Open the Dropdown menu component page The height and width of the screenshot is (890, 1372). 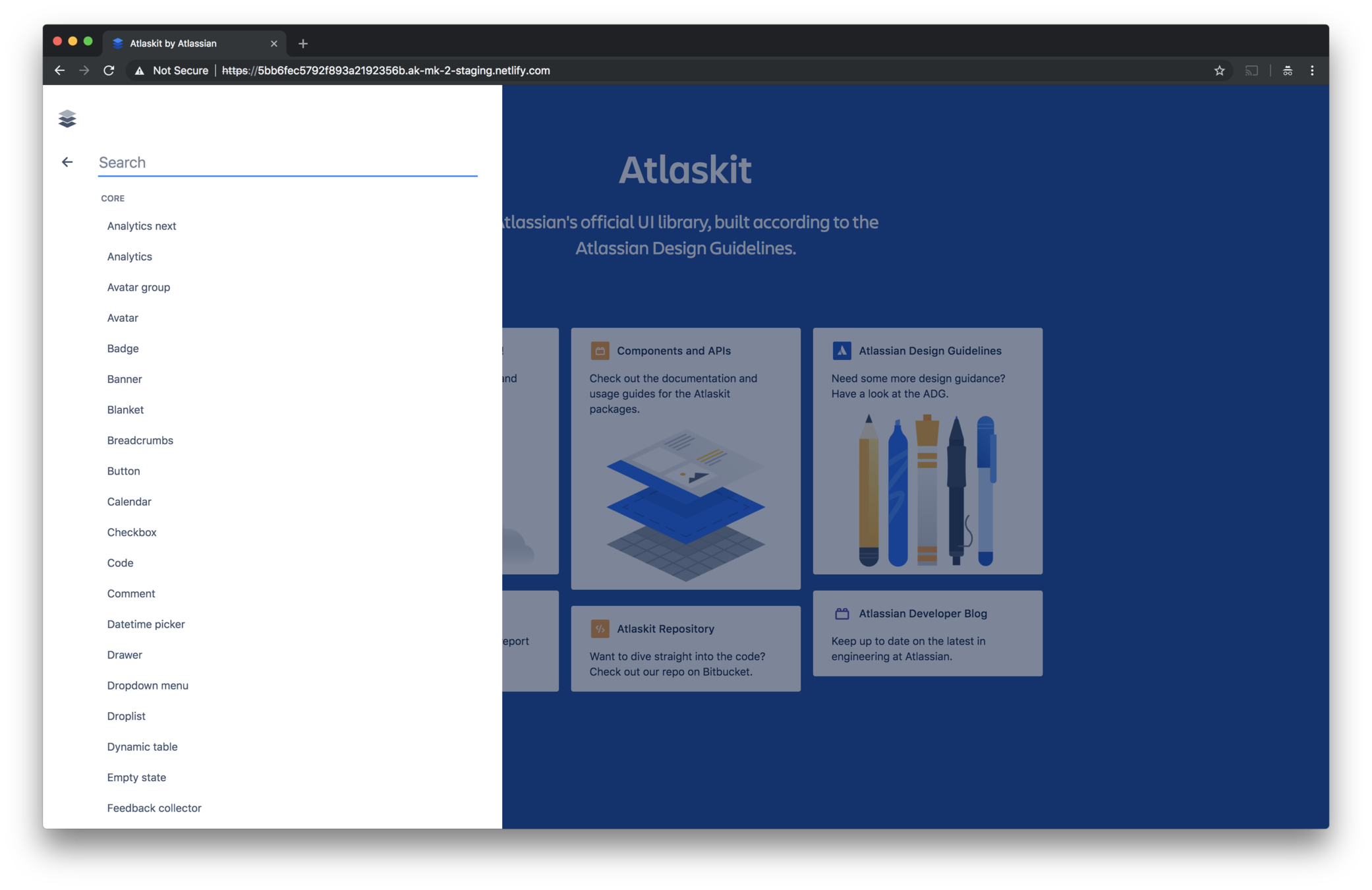pos(148,686)
